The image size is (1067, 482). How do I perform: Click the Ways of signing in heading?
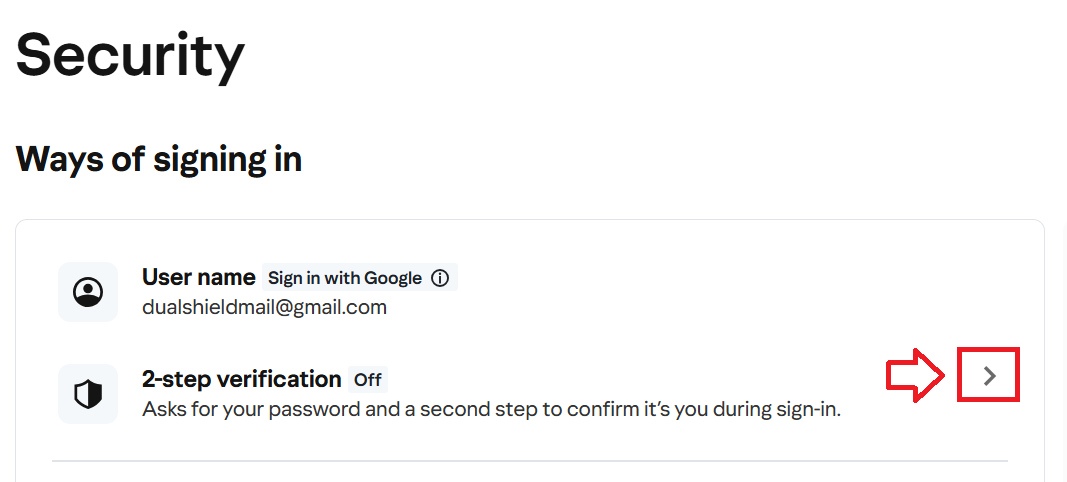[159, 158]
